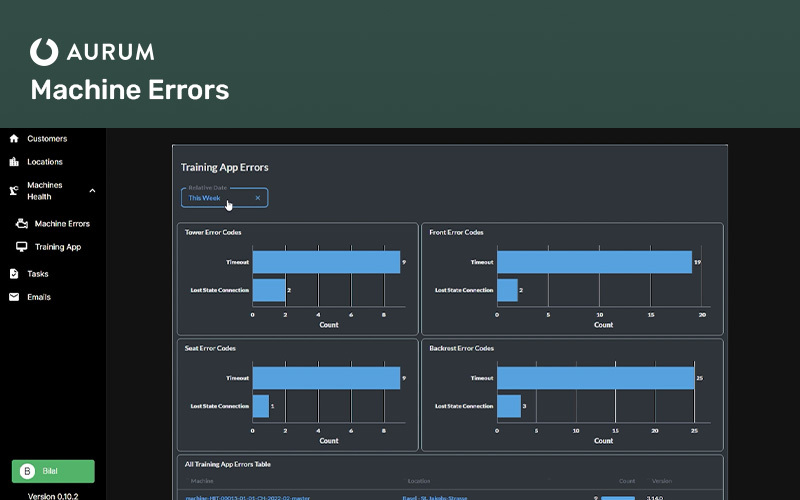Click the Seat Error Codes title
Screen dimensions: 800x500
pyautogui.click(x=210, y=348)
